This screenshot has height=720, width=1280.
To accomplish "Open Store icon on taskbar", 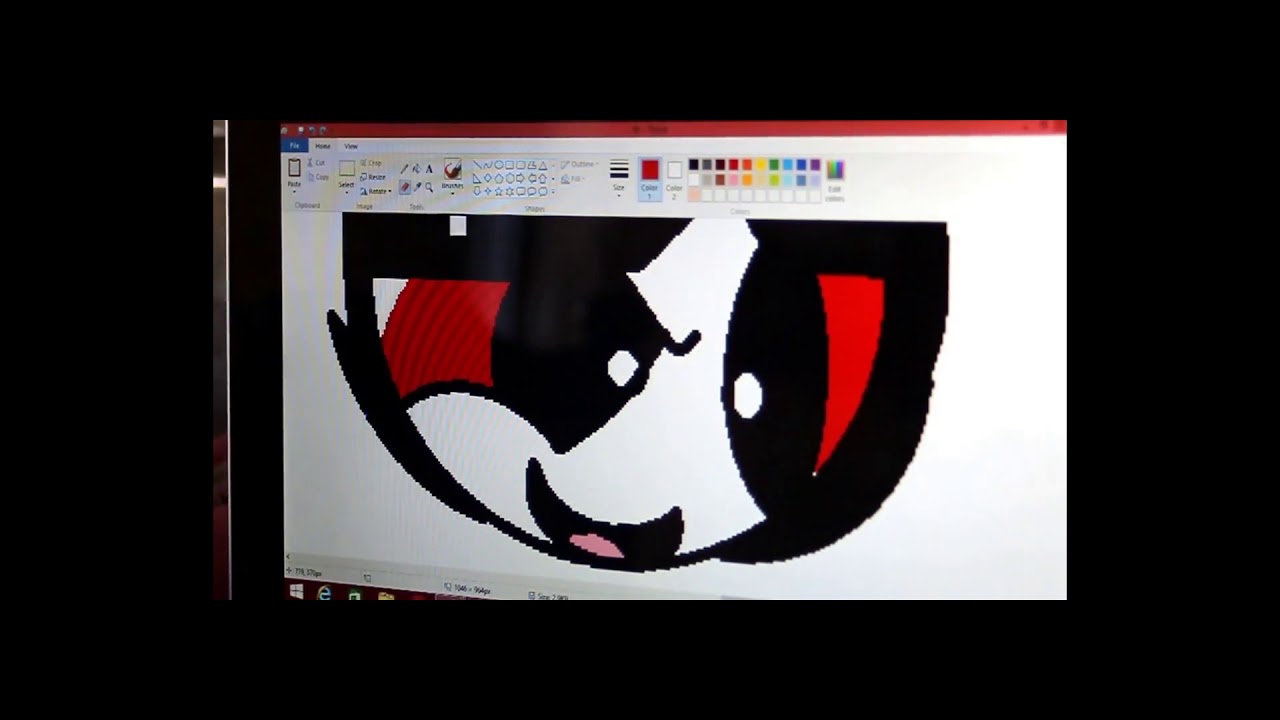I will [355, 595].
